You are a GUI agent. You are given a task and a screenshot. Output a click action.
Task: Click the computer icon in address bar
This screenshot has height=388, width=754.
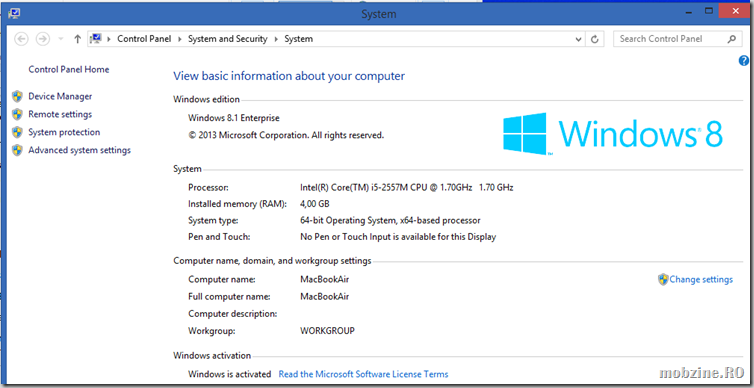coord(97,39)
